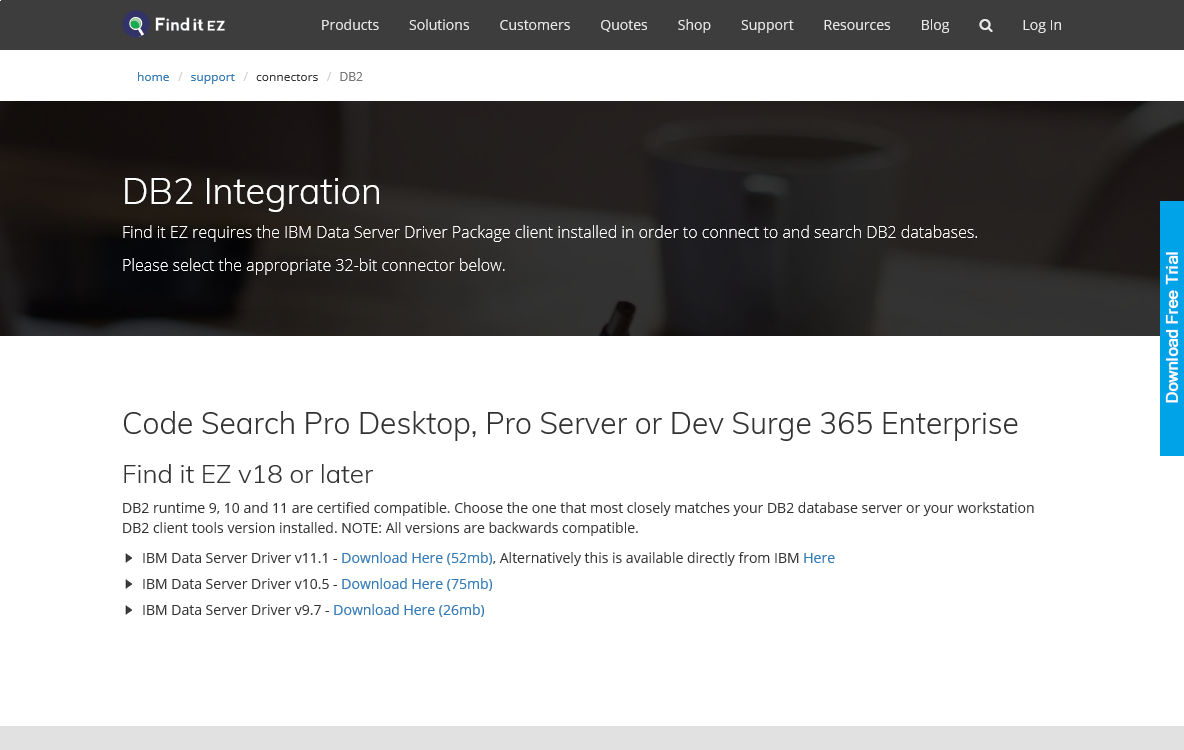This screenshot has width=1184, height=750.
Task: Navigate to the Blog
Action: point(934,25)
